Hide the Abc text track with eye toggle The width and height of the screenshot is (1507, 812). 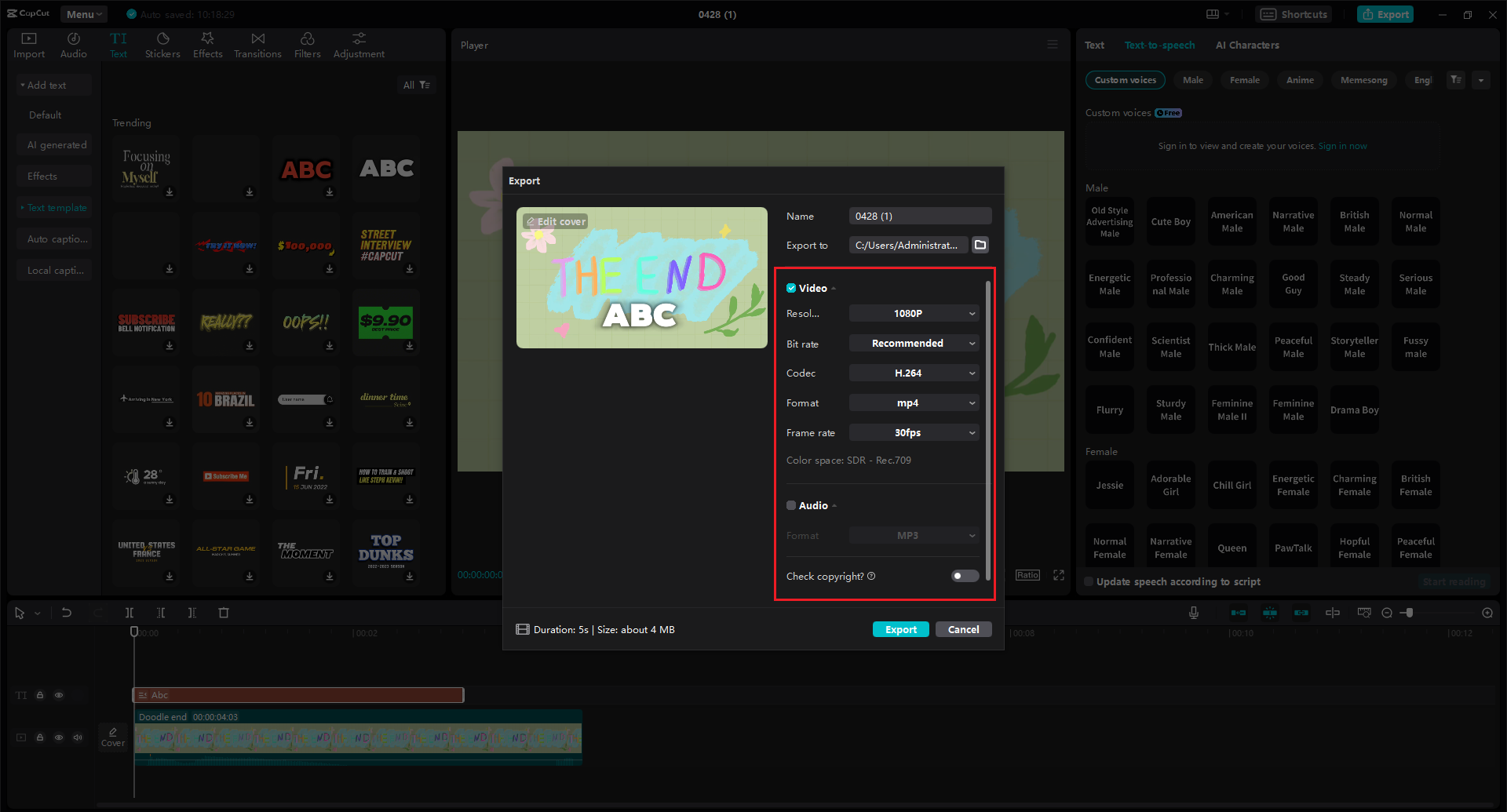59,695
